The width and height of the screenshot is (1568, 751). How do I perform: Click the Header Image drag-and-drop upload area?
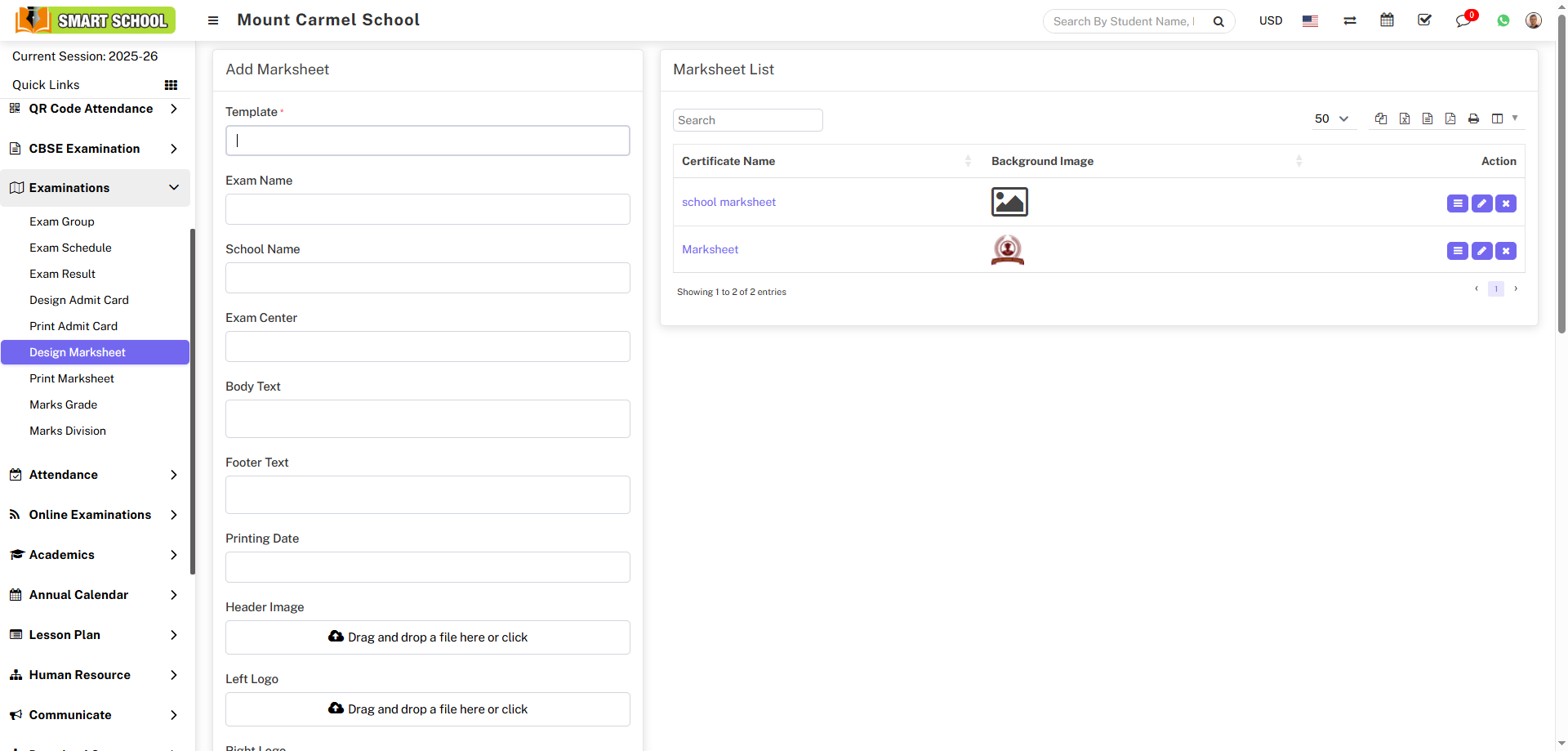pyautogui.click(x=427, y=637)
